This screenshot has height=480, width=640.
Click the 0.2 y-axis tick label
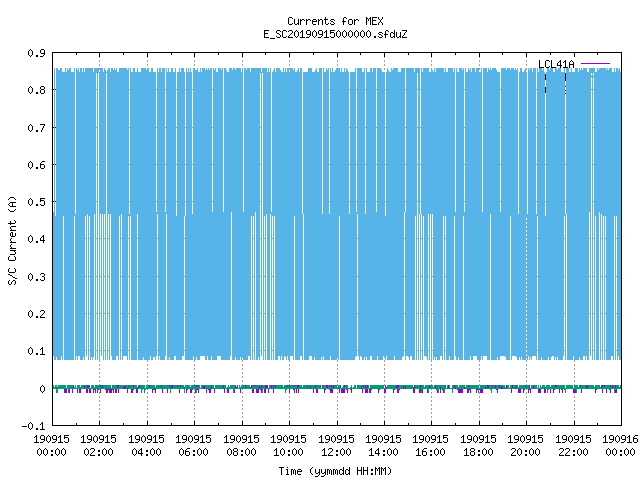point(37,314)
